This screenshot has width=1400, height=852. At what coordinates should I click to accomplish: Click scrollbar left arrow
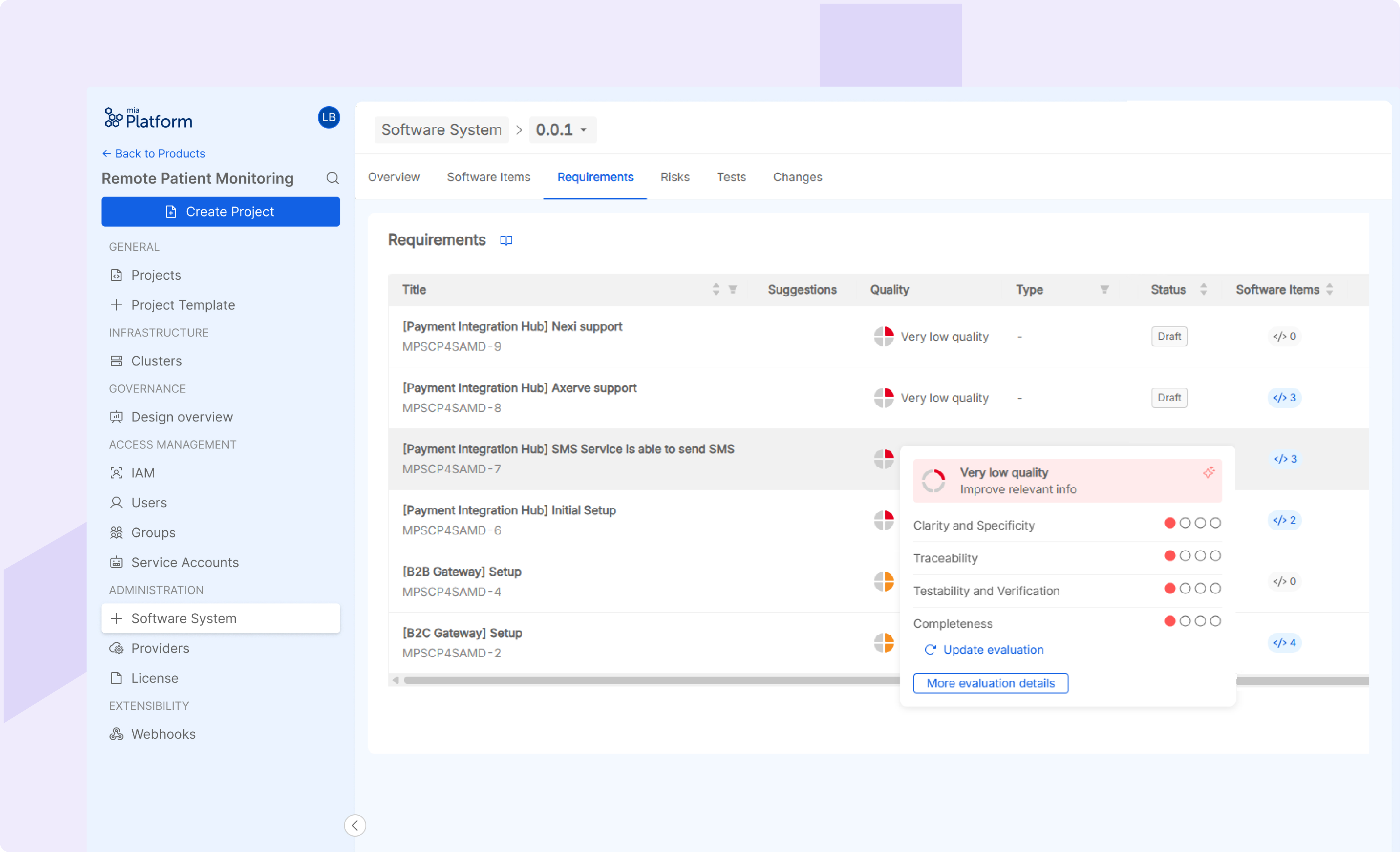(396, 680)
